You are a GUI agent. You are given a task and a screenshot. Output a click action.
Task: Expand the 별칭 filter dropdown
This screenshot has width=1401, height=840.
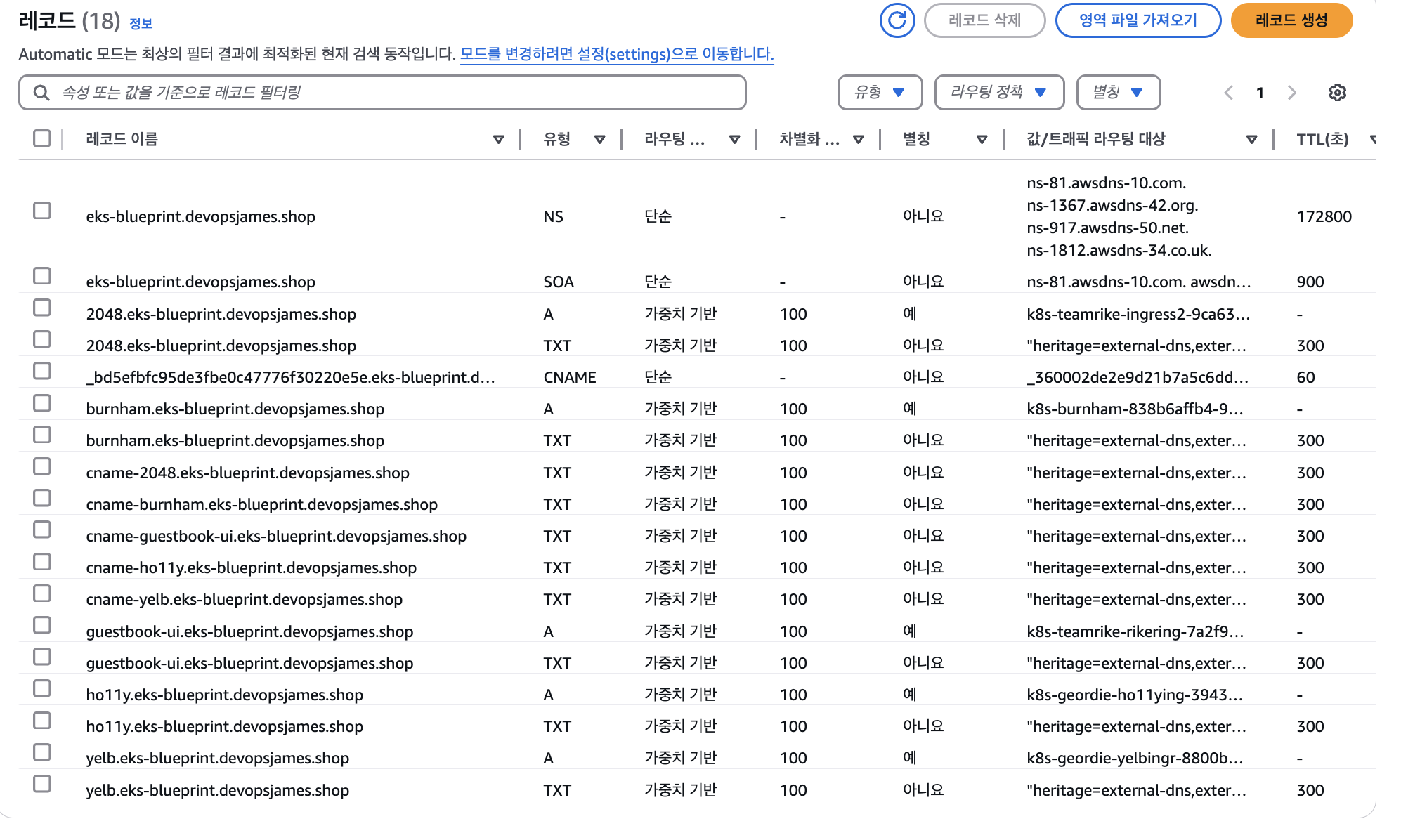click(x=1118, y=93)
